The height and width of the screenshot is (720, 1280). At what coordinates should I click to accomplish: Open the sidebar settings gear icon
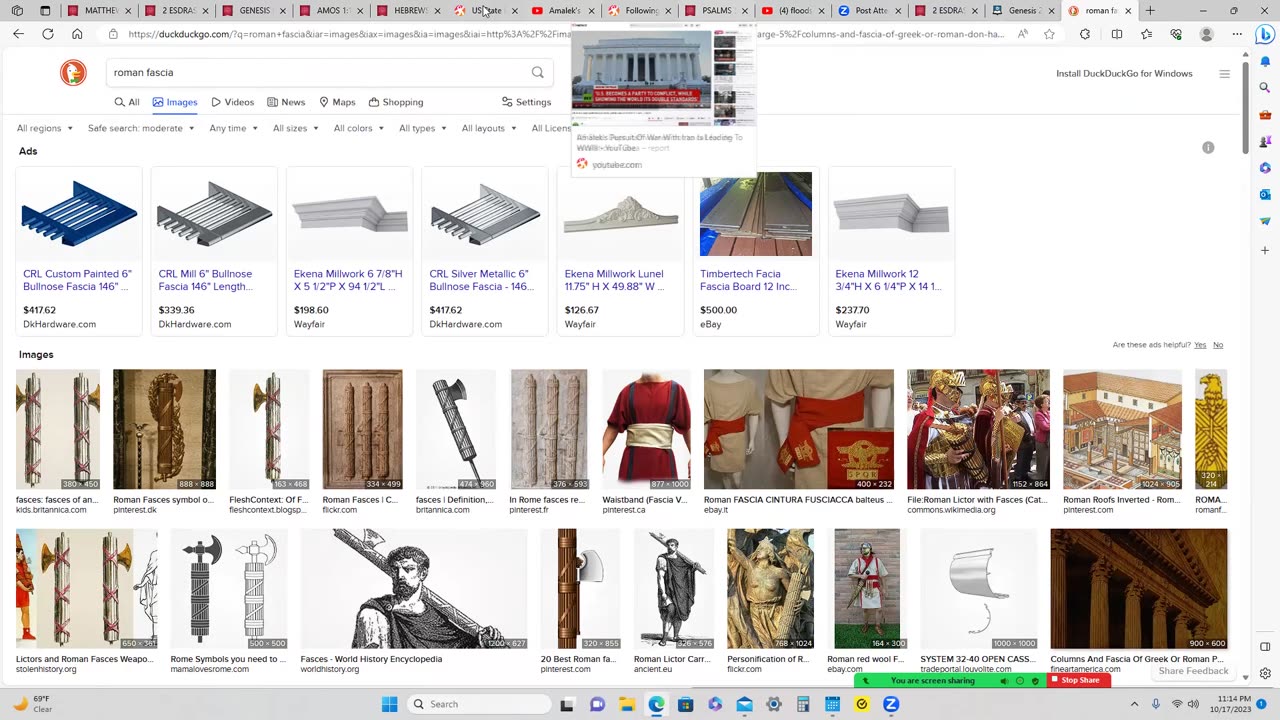point(1265,673)
